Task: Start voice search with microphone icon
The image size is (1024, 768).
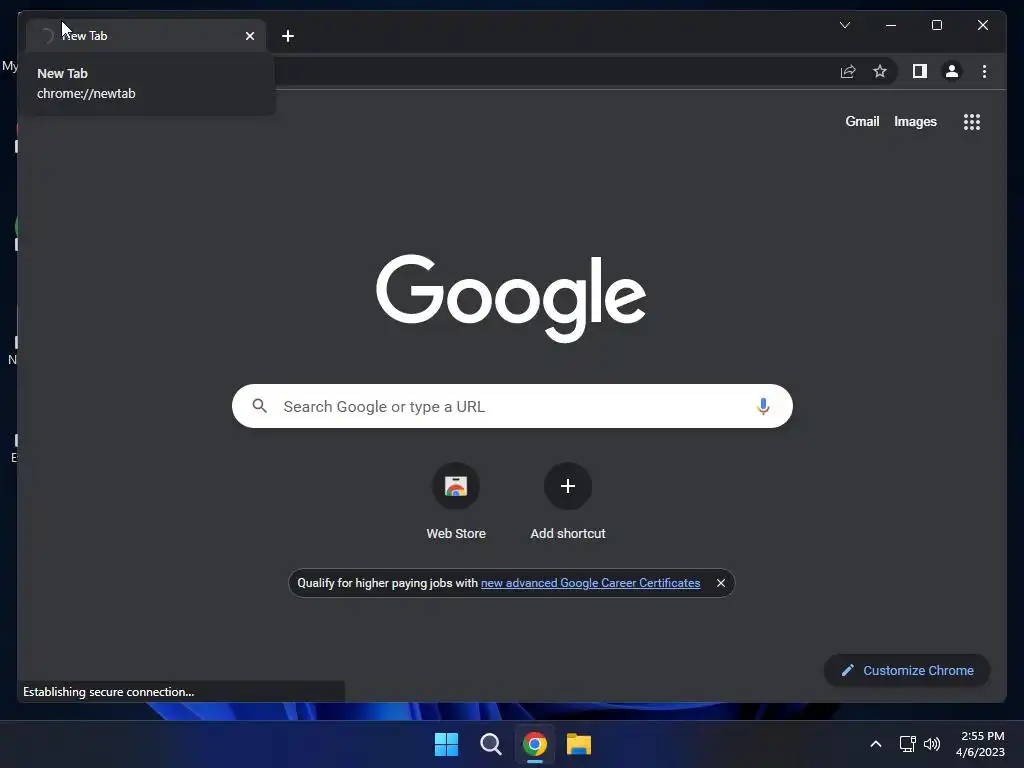Action: tap(763, 406)
